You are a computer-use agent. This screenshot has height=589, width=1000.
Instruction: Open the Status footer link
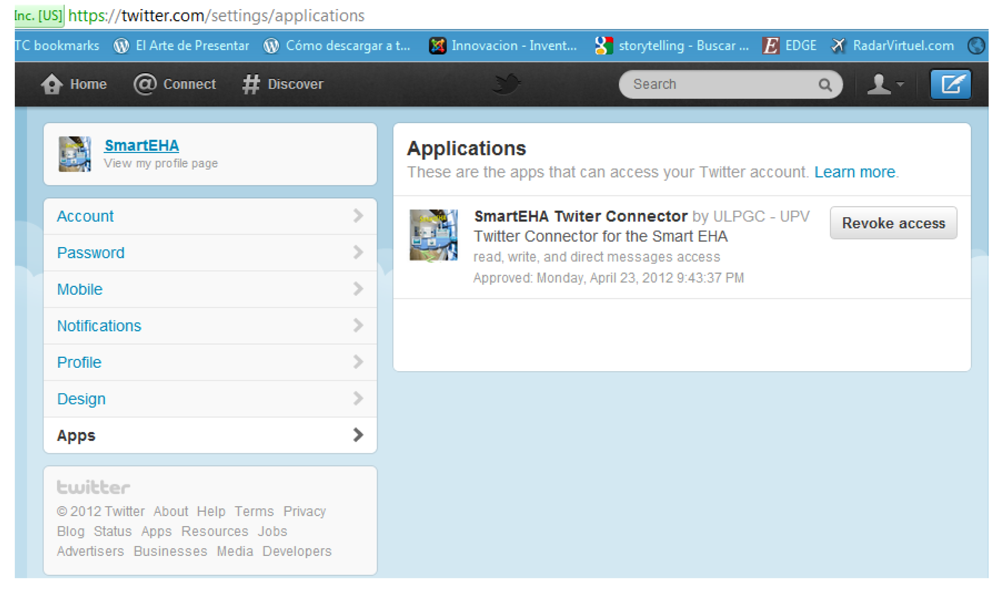tap(112, 531)
